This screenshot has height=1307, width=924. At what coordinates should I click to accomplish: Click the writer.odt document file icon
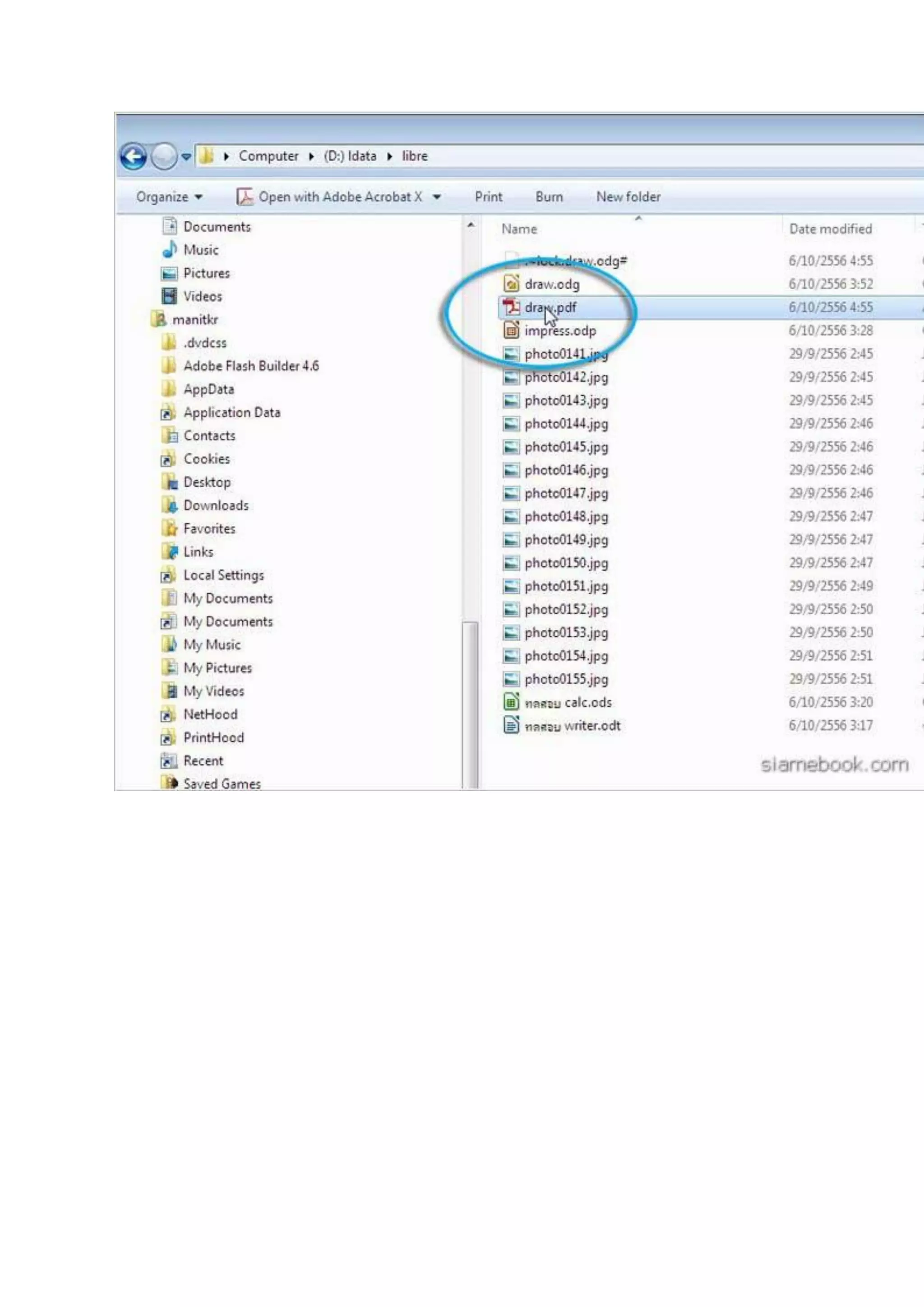click(x=512, y=725)
